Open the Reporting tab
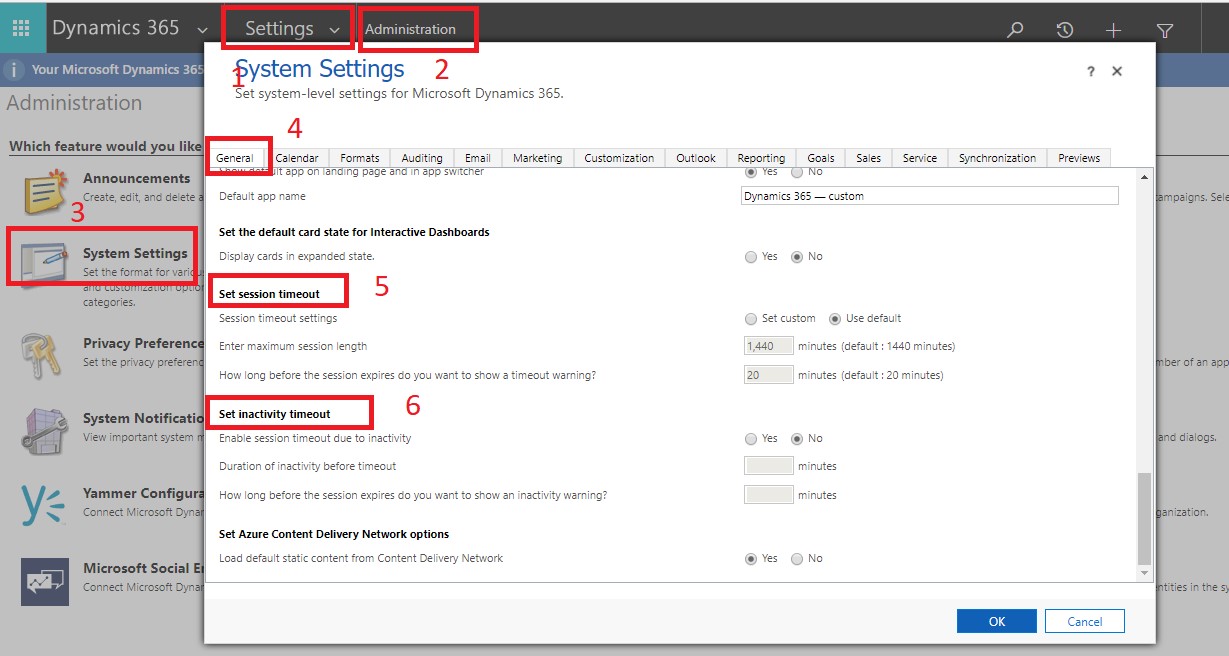The image size is (1229, 656). click(x=761, y=158)
